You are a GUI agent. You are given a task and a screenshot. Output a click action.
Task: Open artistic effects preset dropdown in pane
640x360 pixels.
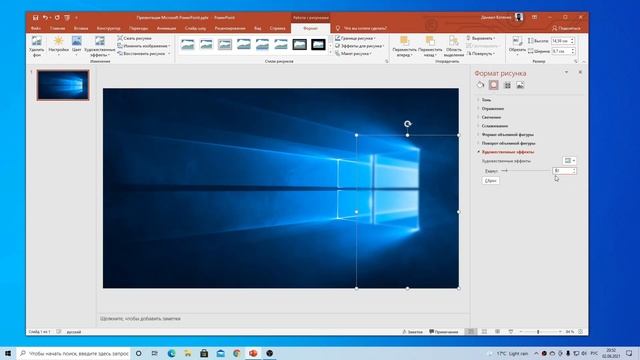[569, 161]
